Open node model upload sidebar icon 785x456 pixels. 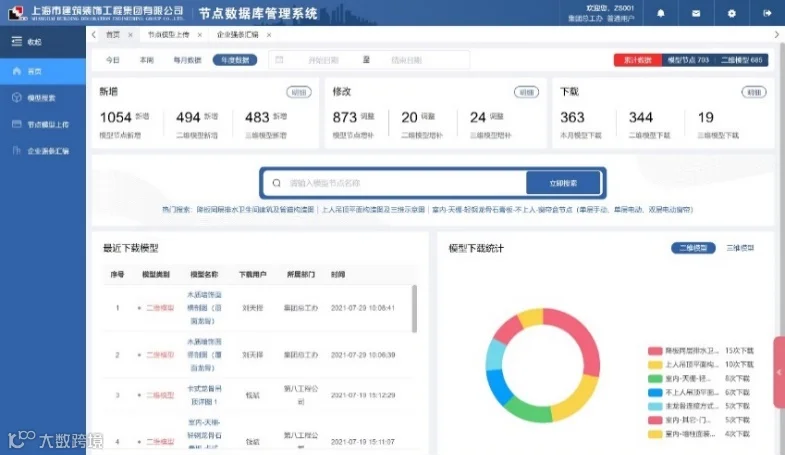[x=17, y=124]
